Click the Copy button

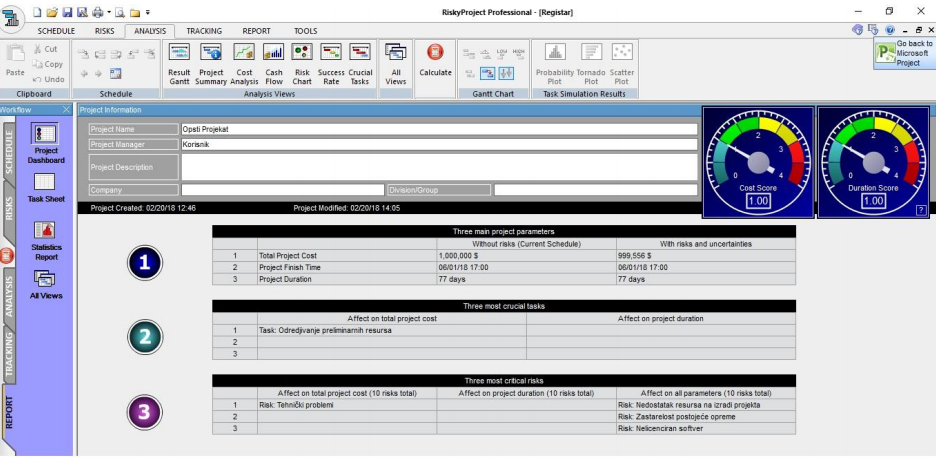point(47,64)
